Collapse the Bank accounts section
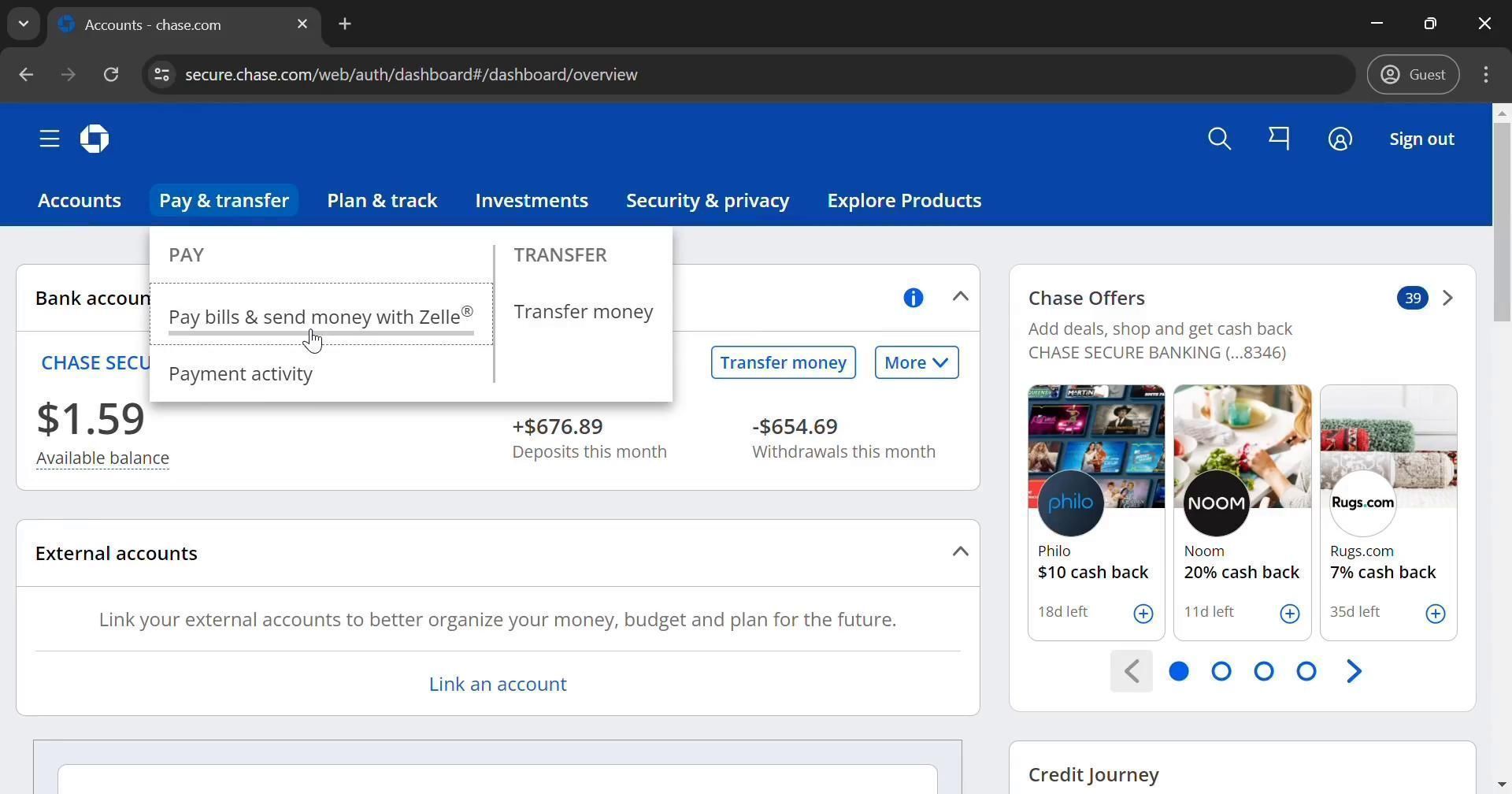Viewport: 1512px width, 794px height. 959,297
